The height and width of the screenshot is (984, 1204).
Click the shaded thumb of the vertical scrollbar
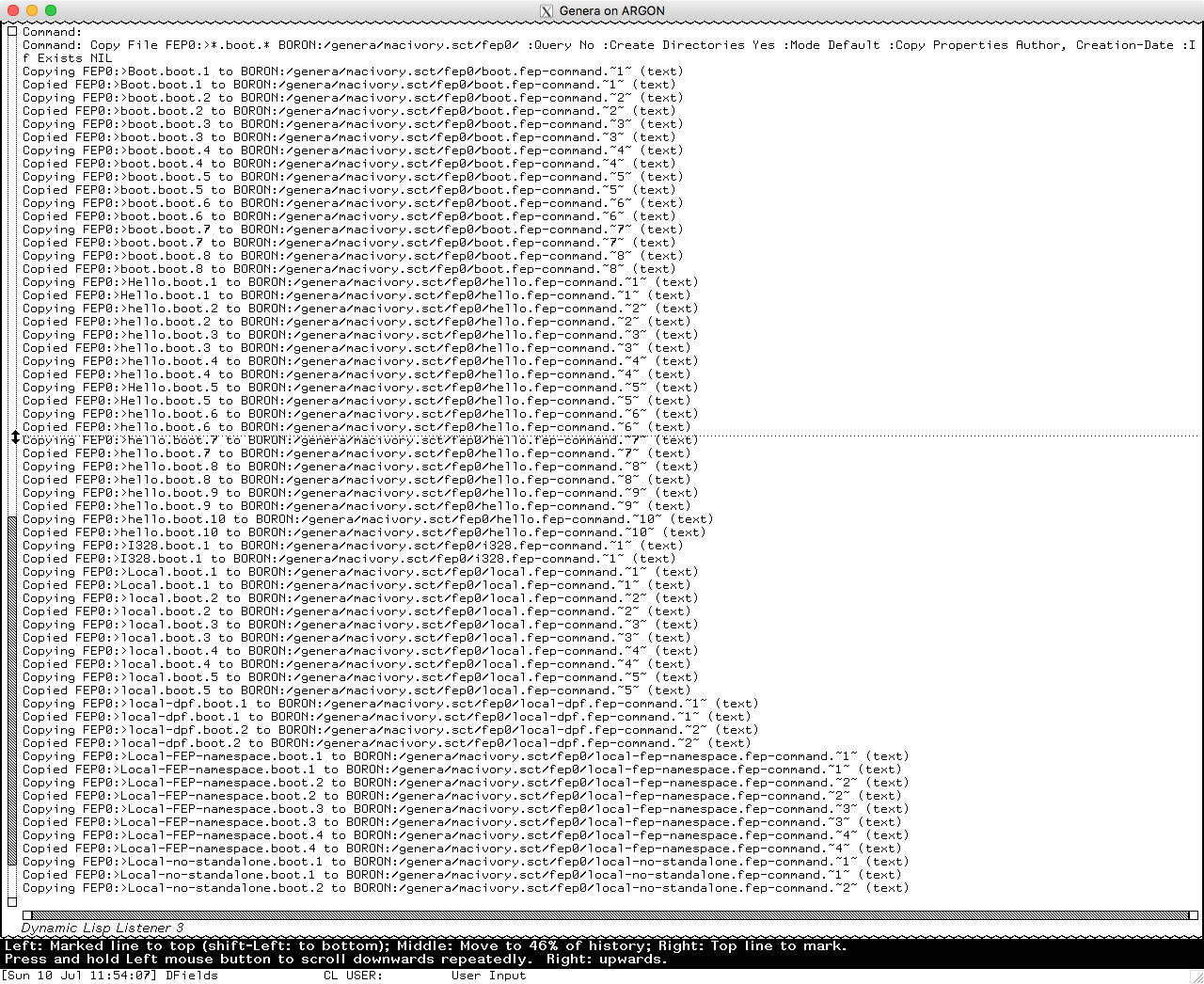12,690
